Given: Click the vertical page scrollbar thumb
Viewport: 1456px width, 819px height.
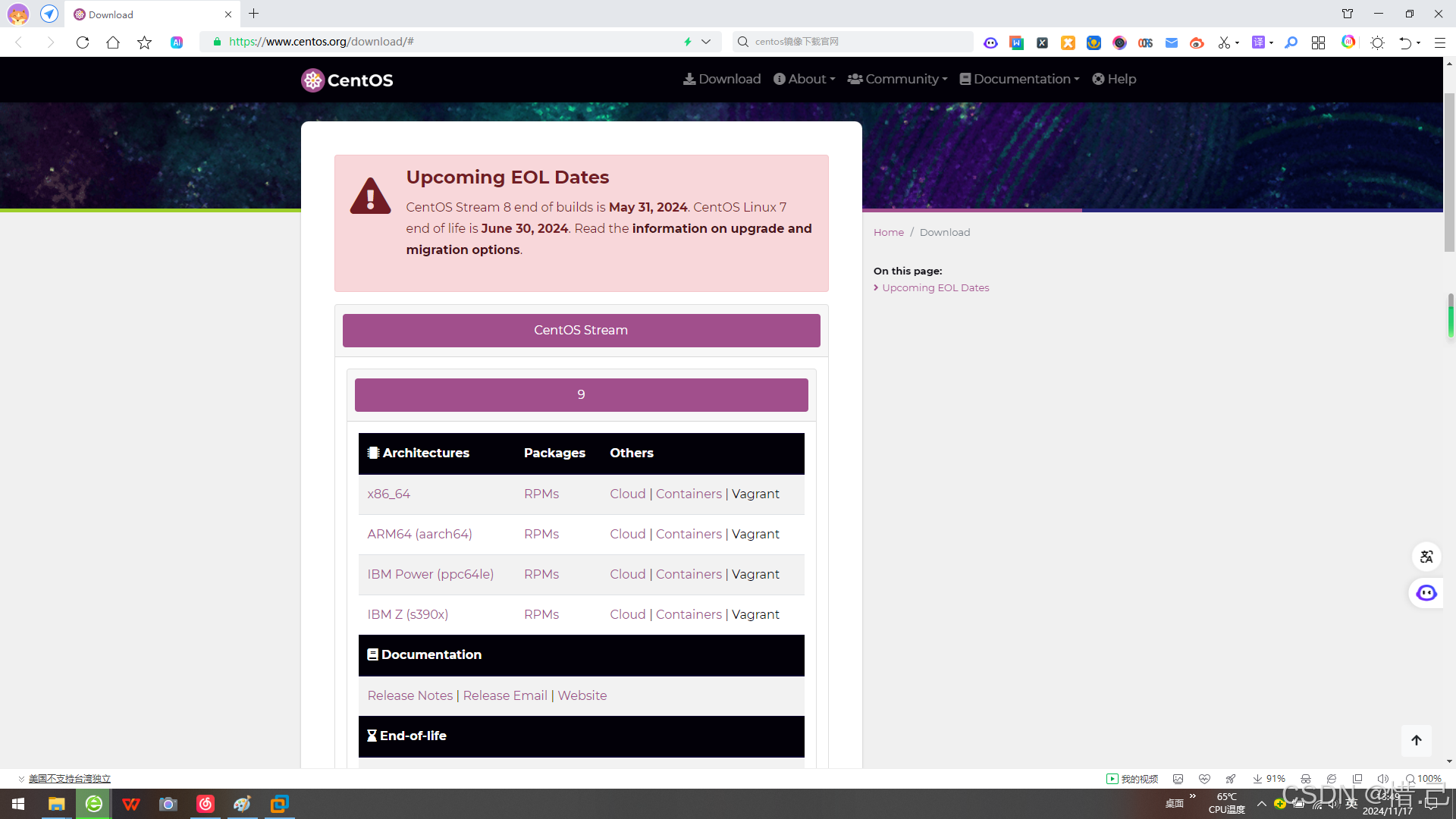Looking at the screenshot, I should [1449, 172].
